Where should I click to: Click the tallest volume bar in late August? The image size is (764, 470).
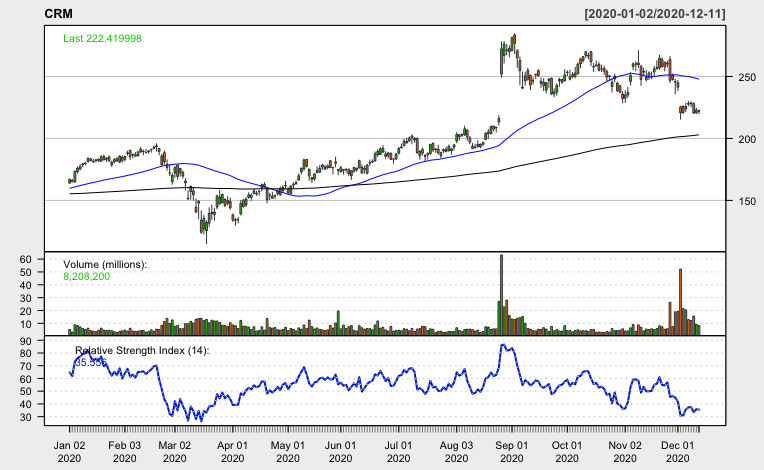501,295
